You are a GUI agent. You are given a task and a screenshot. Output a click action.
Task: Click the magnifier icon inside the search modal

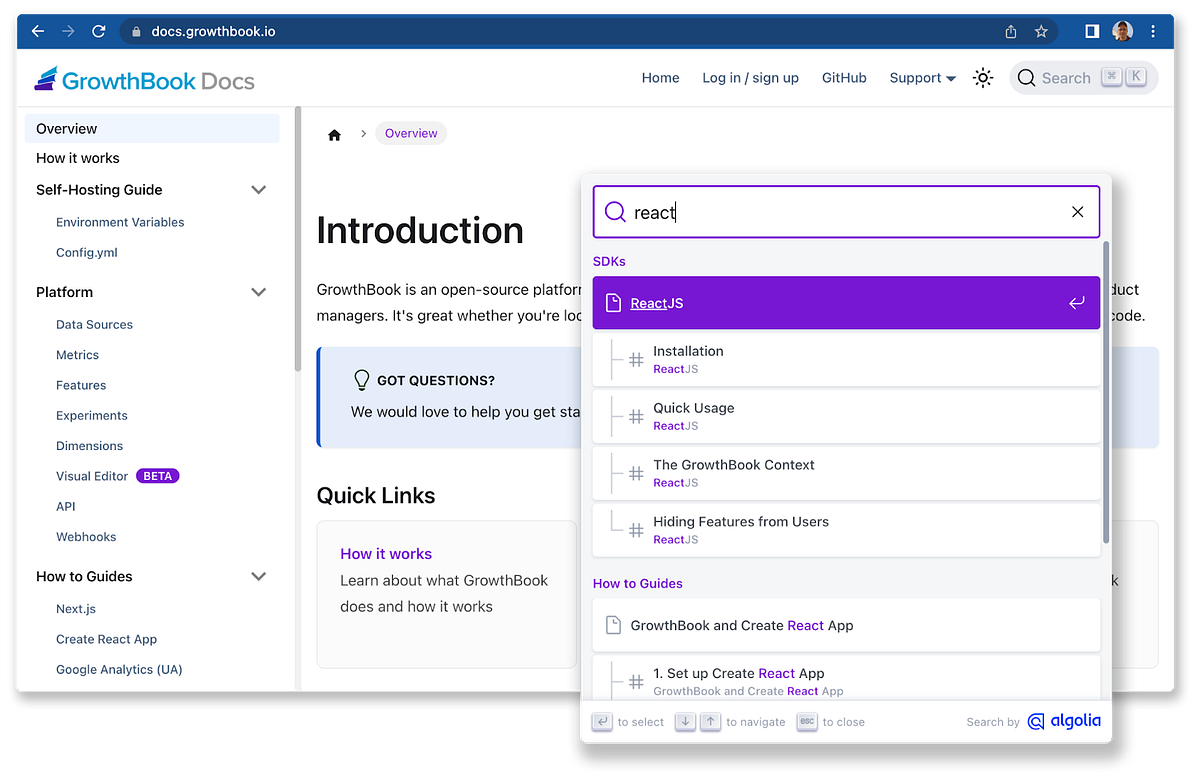[615, 211]
